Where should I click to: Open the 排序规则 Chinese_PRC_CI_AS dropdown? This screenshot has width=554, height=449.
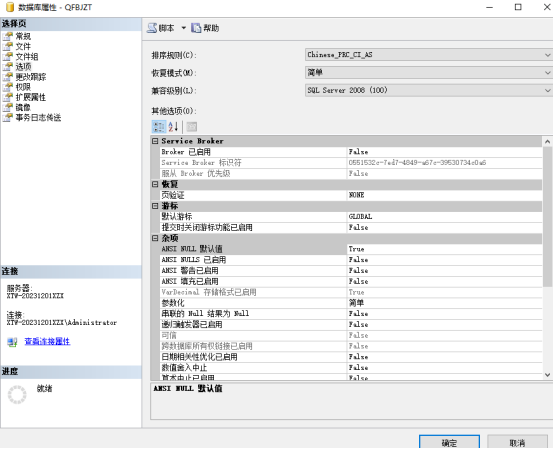pos(429,55)
